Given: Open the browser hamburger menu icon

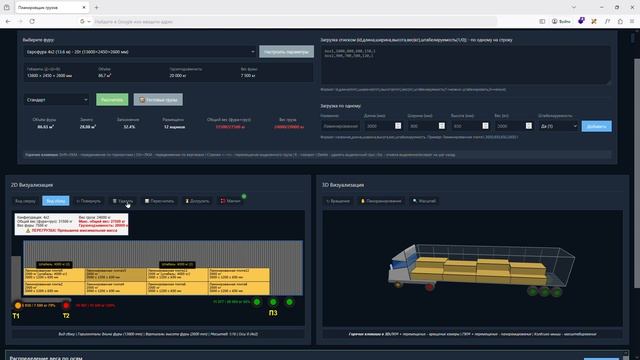Looking at the screenshot, I should (x=632, y=21).
